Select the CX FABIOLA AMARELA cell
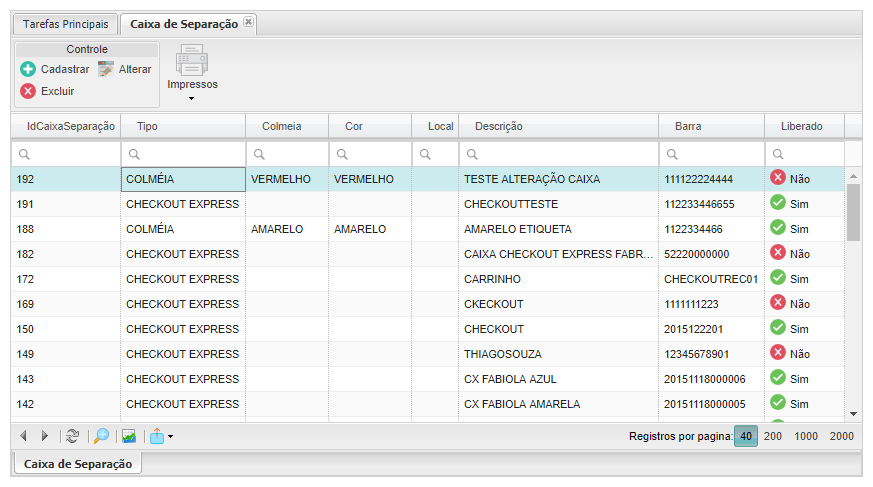The height and width of the screenshot is (487, 873). [x=558, y=405]
